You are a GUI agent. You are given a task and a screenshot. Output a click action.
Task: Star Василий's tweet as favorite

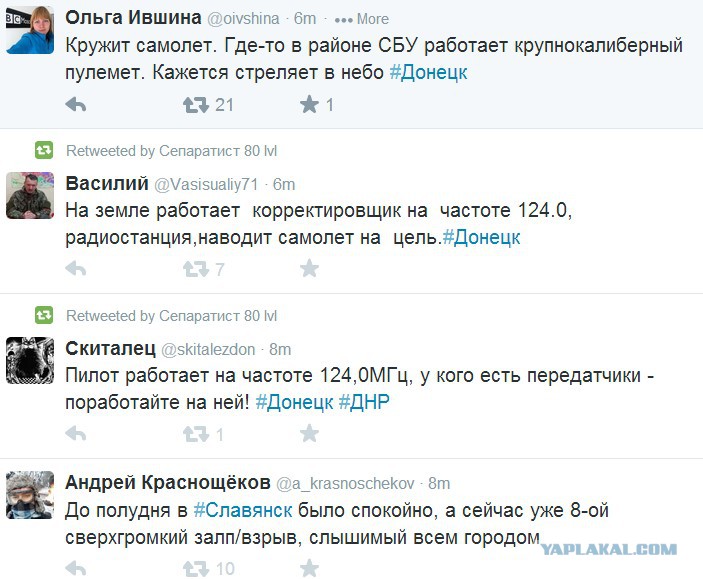(309, 269)
